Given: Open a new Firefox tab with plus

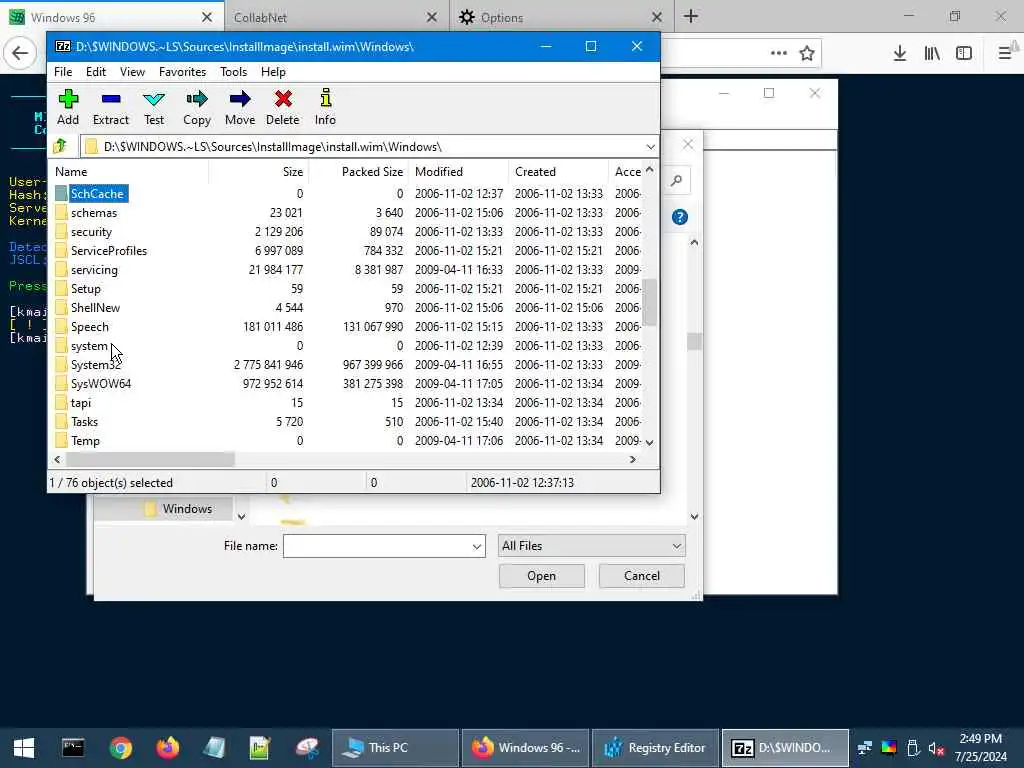Looking at the screenshot, I should [x=691, y=17].
